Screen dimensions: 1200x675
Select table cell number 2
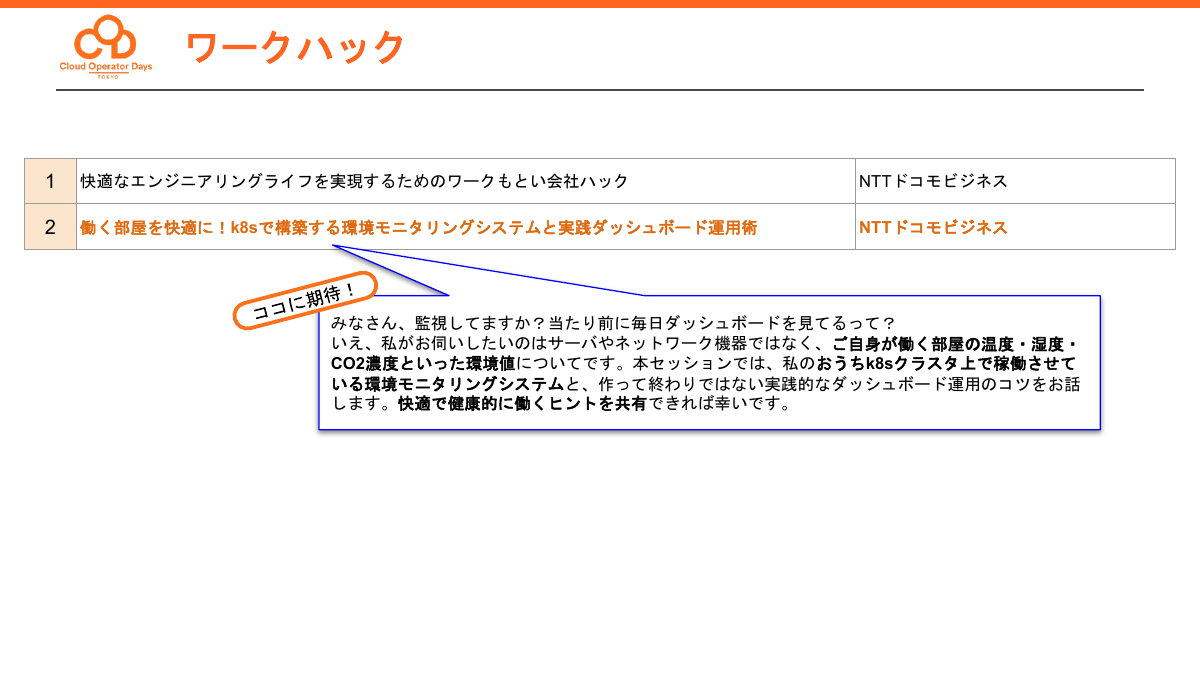point(50,227)
